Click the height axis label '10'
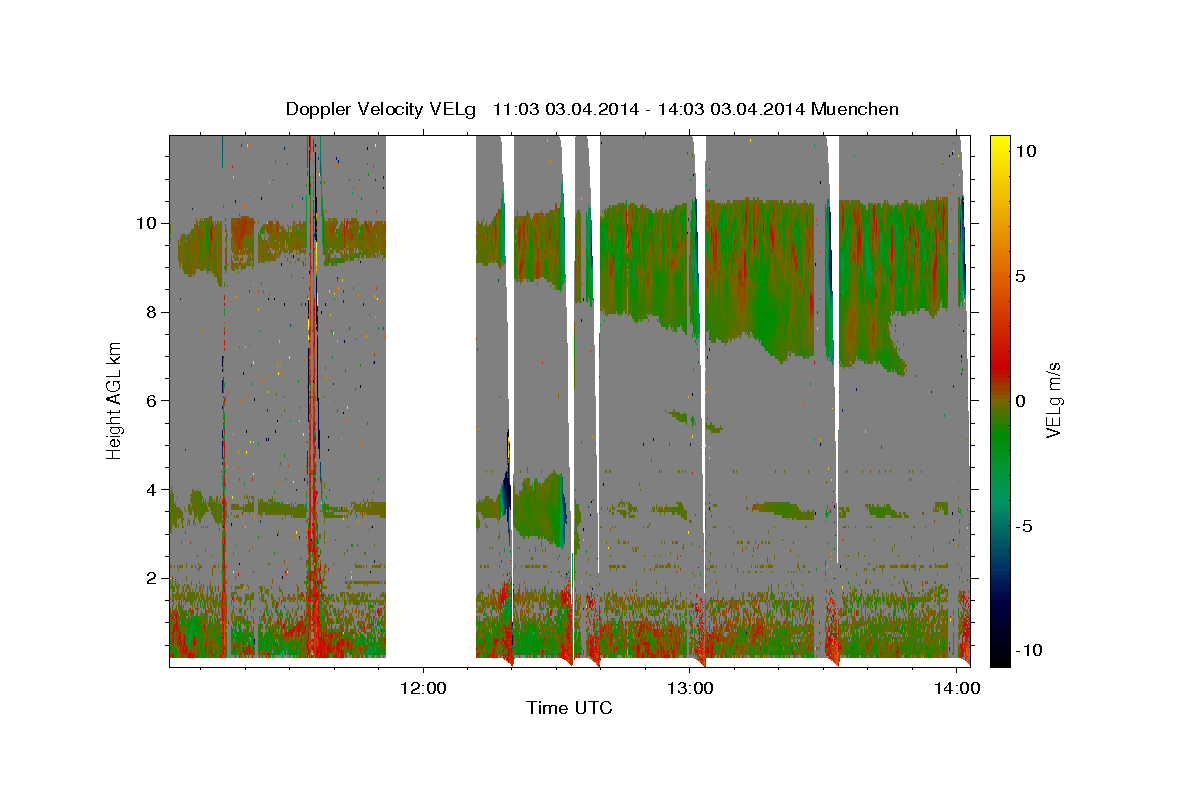The image size is (1200, 800). pyautogui.click(x=148, y=223)
